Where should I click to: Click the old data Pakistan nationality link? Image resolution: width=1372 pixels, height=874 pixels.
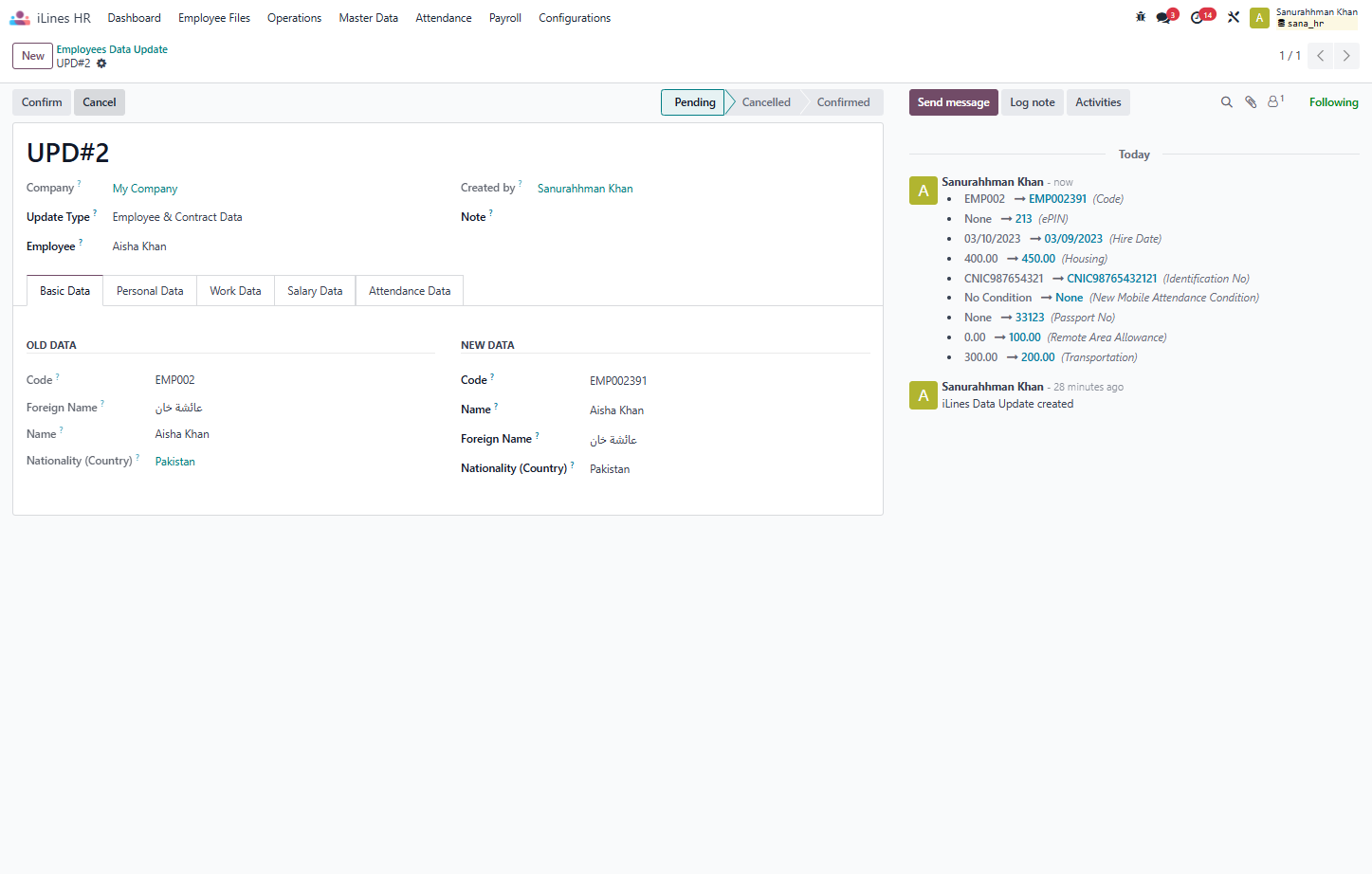click(175, 462)
